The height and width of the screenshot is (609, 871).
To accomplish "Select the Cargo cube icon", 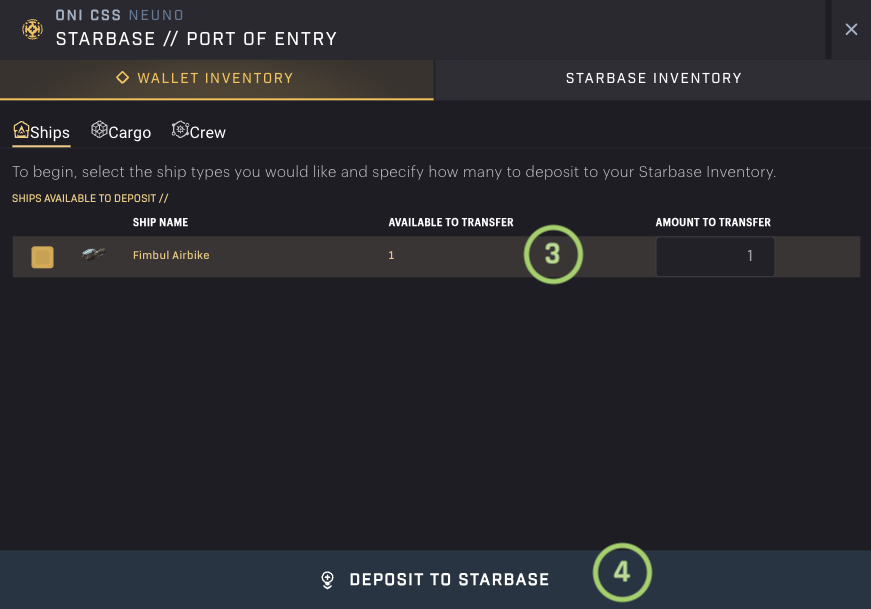I will pos(99,131).
